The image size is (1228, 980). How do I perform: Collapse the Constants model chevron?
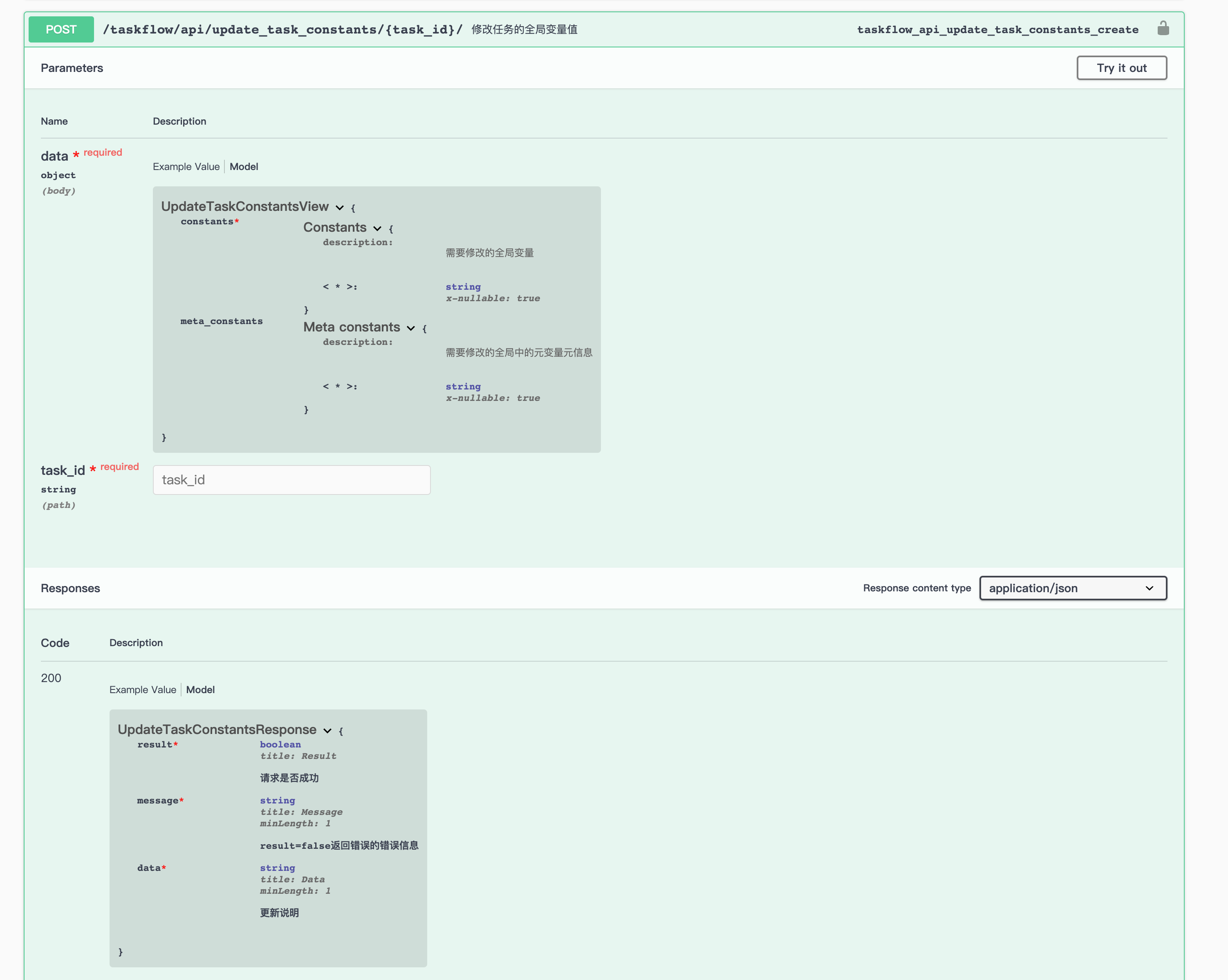377,228
